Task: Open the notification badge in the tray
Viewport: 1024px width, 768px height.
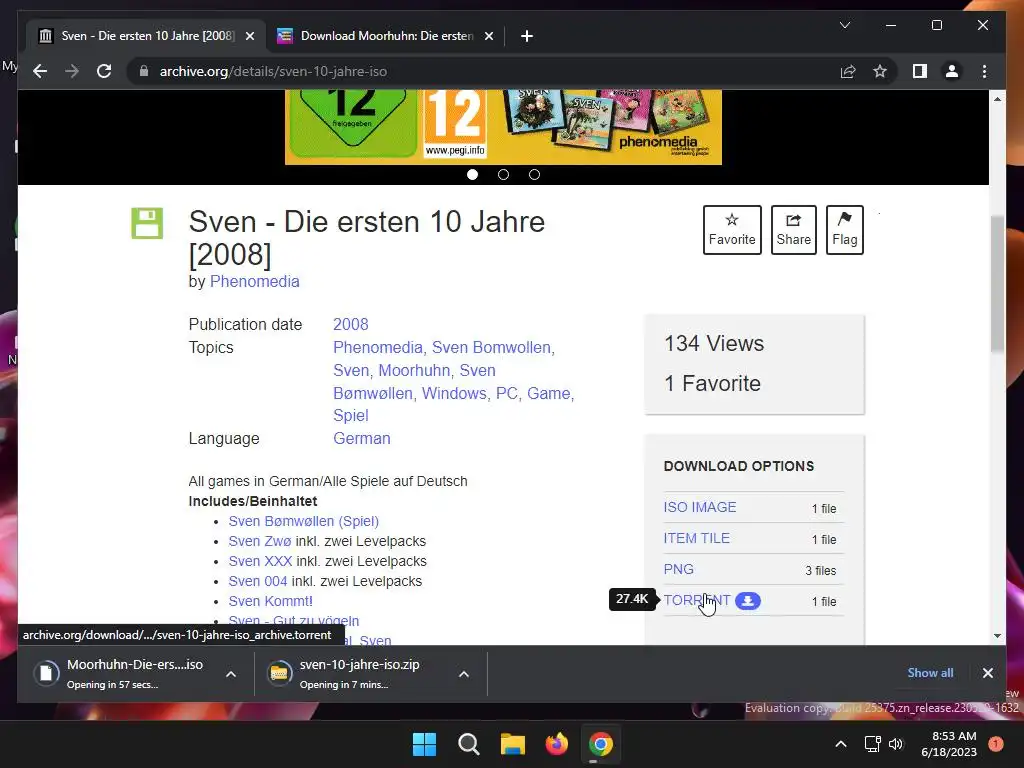Action: [995, 744]
